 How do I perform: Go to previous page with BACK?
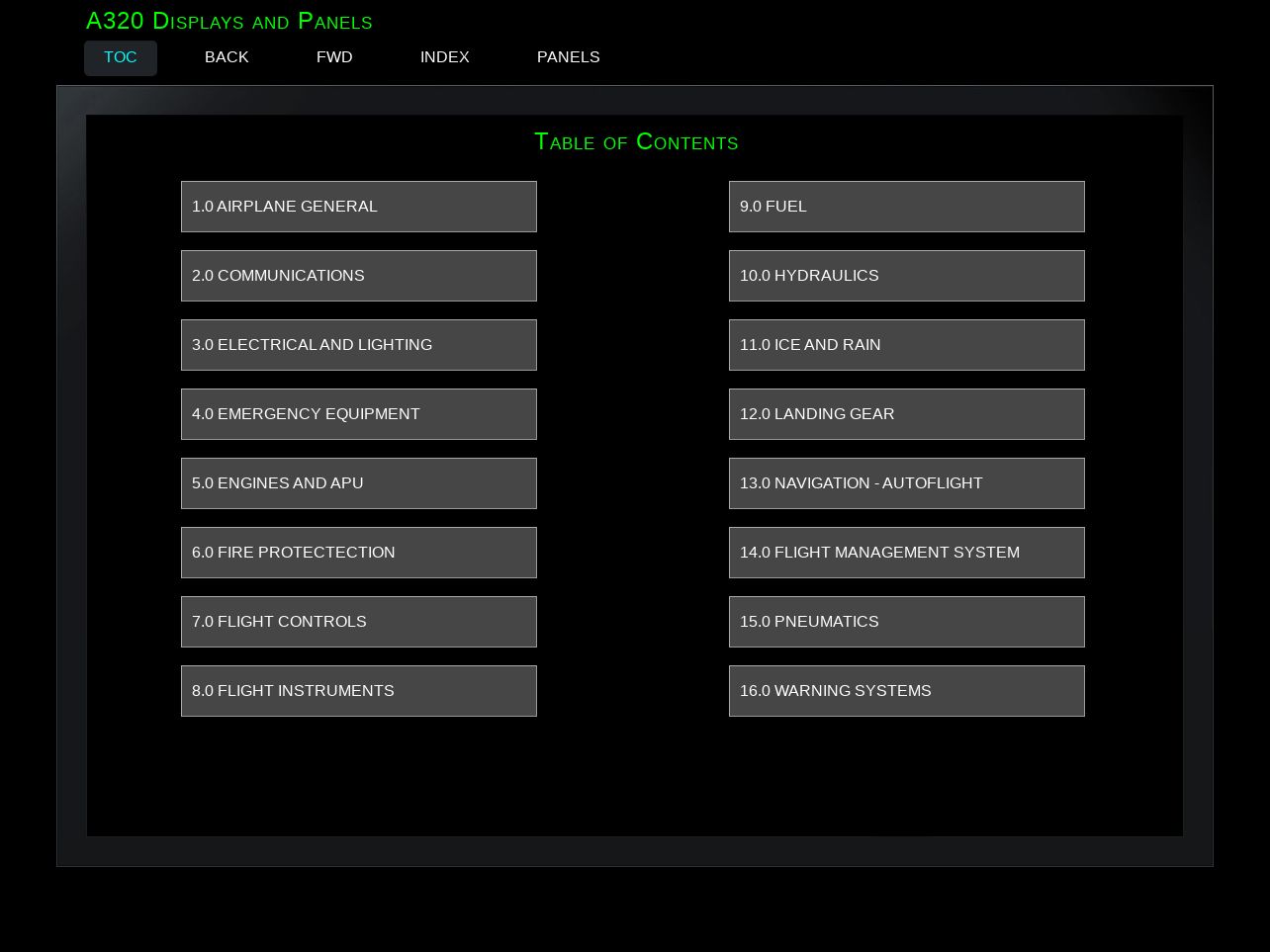227,58
